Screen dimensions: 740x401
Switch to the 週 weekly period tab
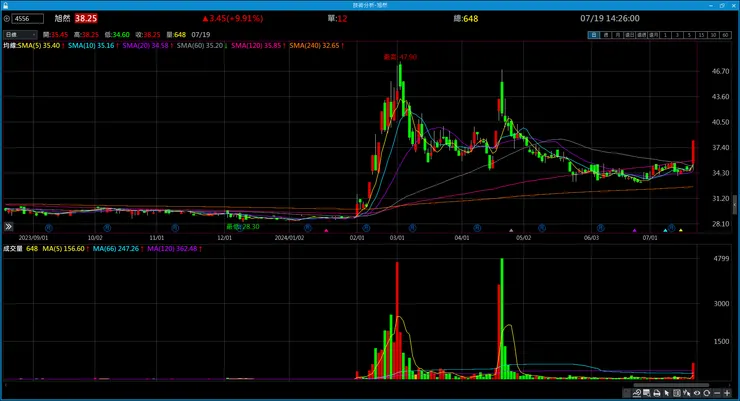pyautogui.click(x=605, y=35)
